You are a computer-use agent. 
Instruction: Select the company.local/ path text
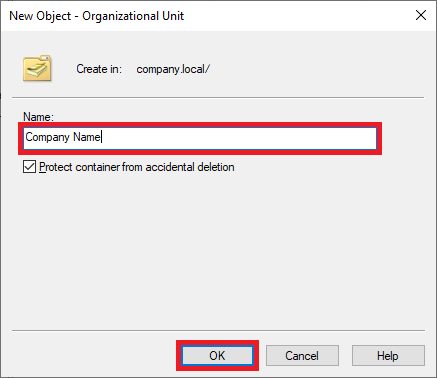(x=173, y=69)
